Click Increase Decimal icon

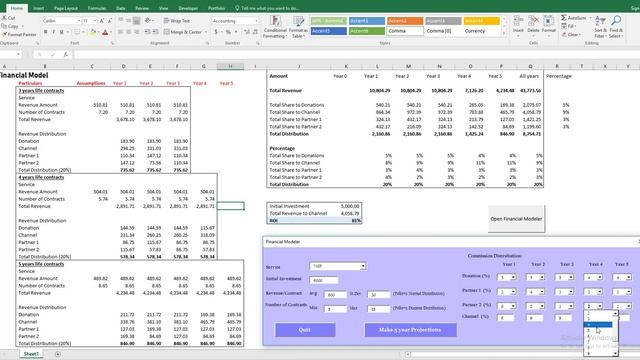coord(247,32)
